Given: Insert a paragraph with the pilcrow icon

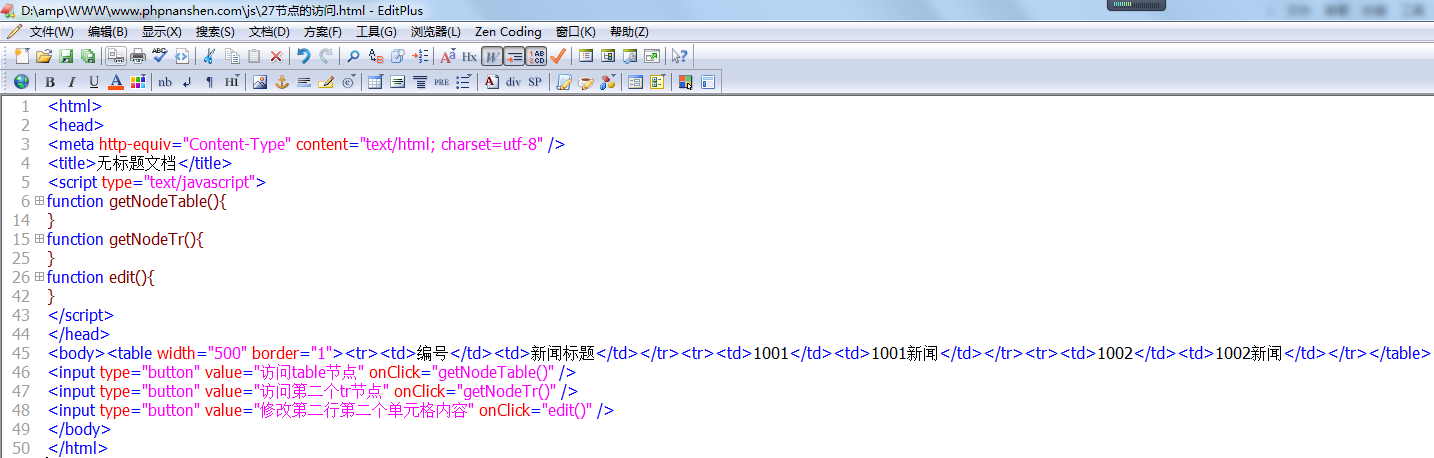Looking at the screenshot, I should click(209, 82).
